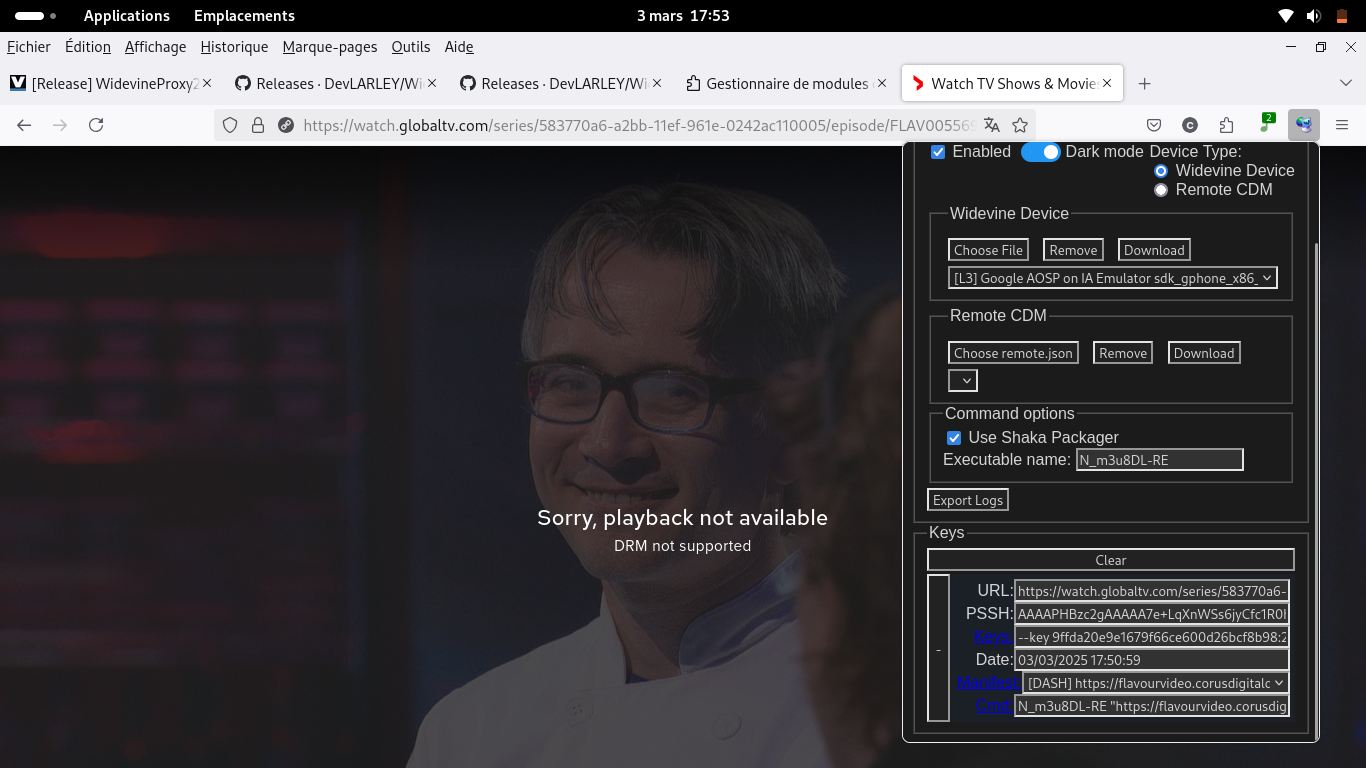The width and height of the screenshot is (1366, 768).
Task: Click the browser address bar URL
Action: 640,125
